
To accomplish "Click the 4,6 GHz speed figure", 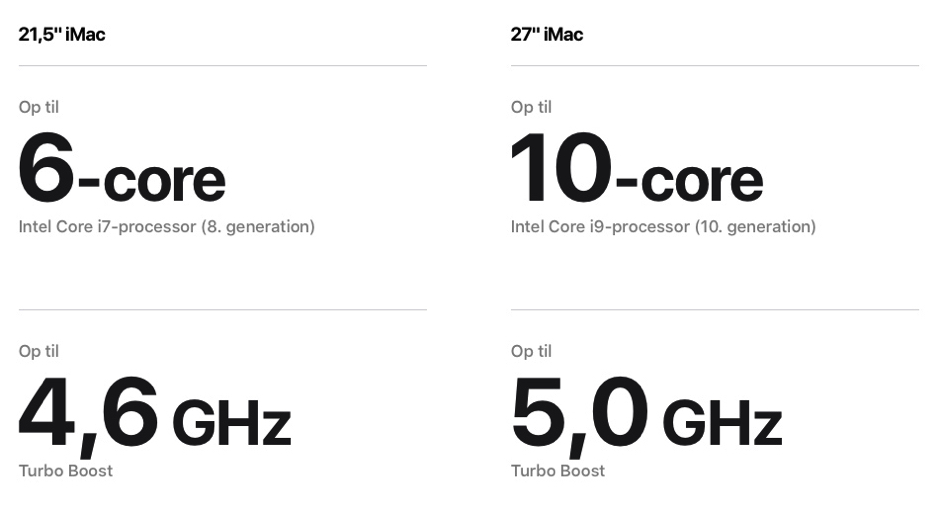I will [155, 413].
